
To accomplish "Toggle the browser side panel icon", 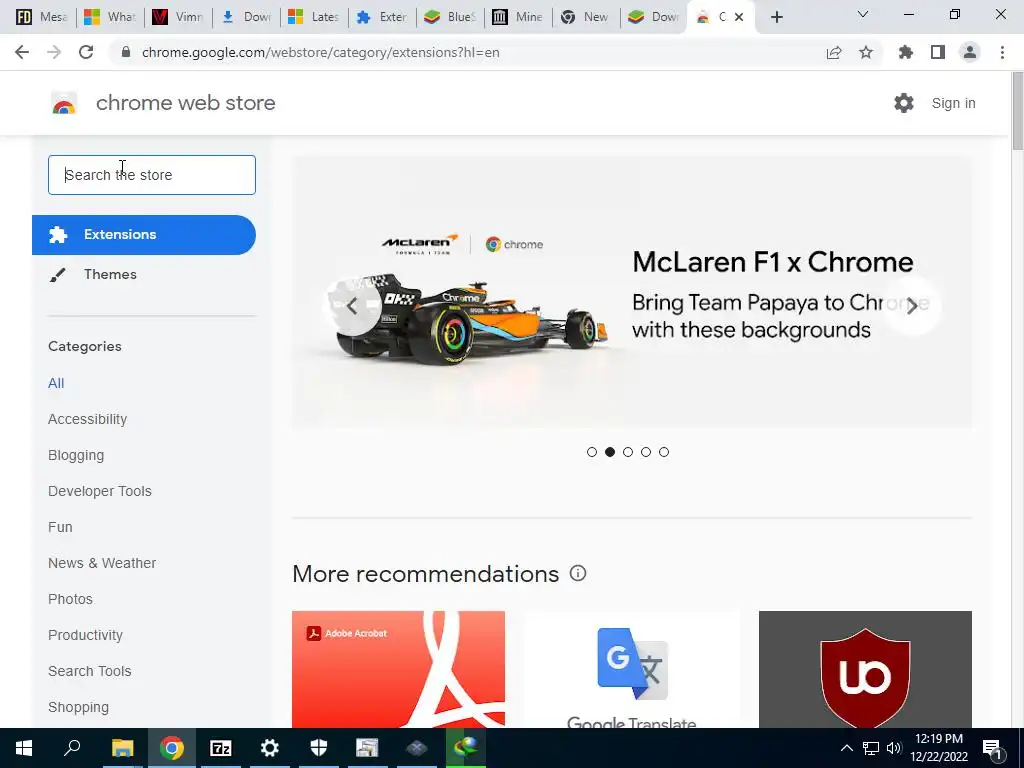I will [938, 52].
